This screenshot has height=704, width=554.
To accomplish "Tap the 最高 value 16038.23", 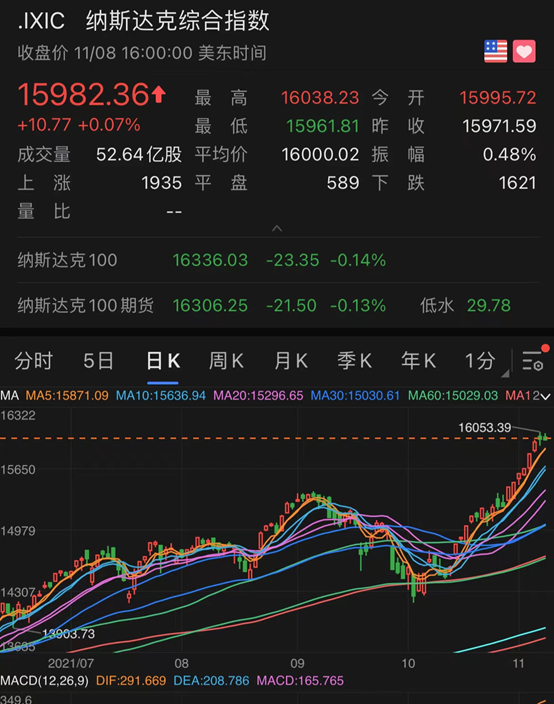I will coord(320,98).
